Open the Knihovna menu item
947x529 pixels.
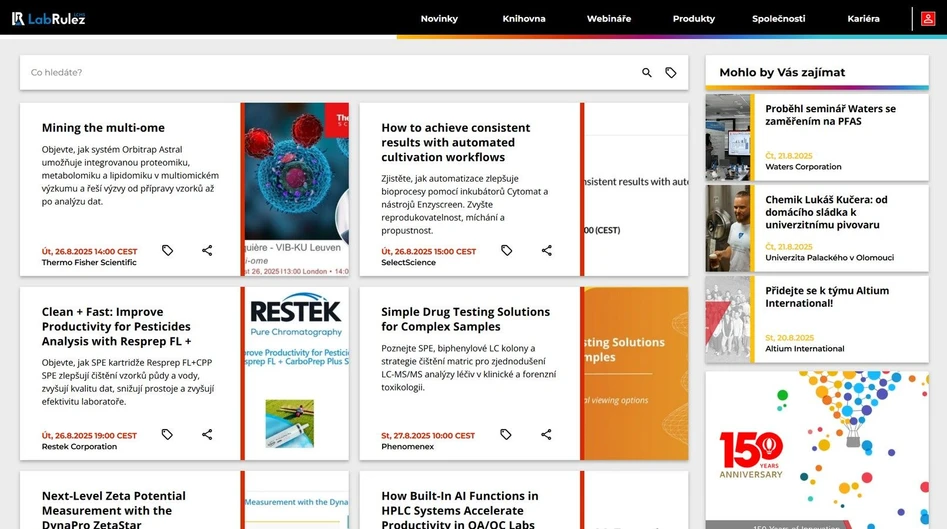pyautogui.click(x=524, y=19)
